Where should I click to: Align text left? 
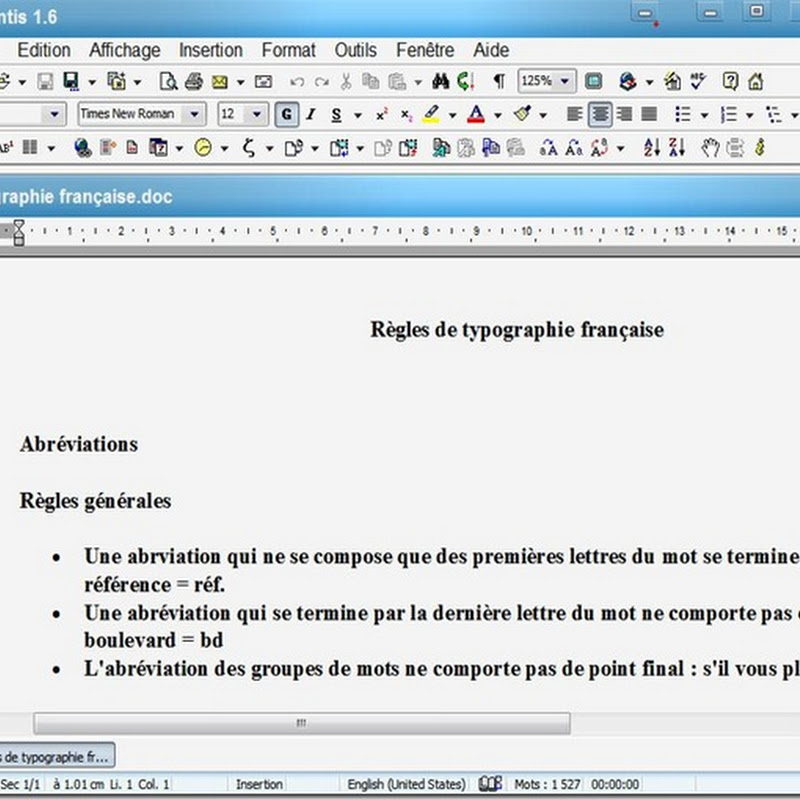coord(575,114)
